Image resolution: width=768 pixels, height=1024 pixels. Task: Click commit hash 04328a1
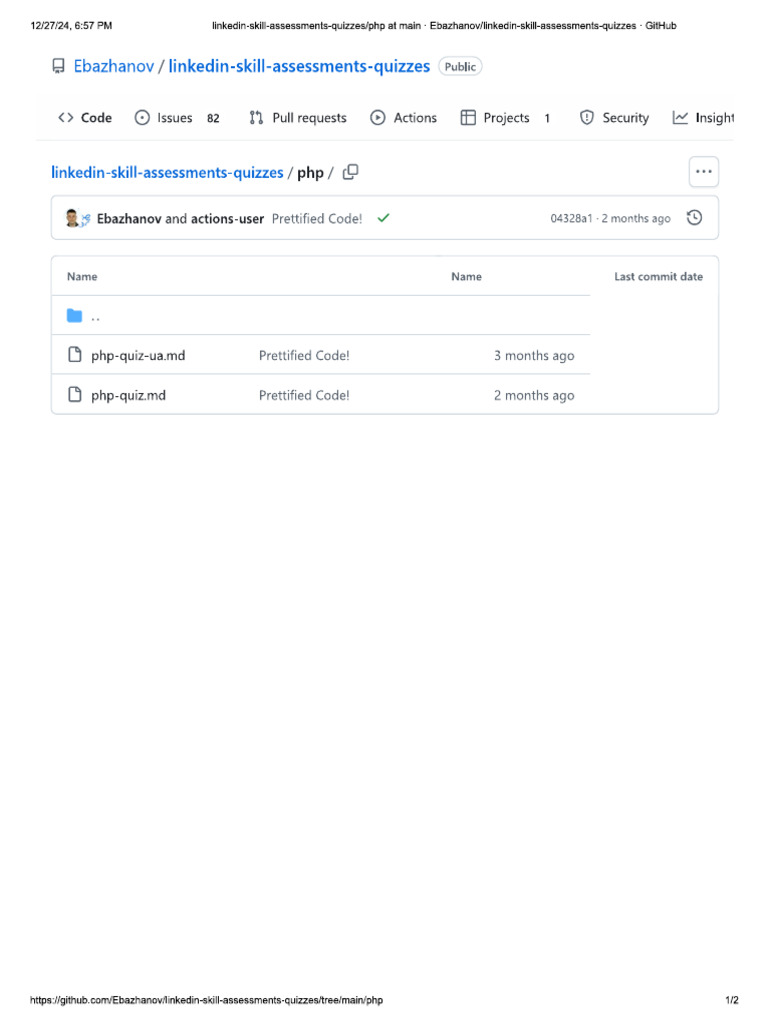tap(571, 219)
